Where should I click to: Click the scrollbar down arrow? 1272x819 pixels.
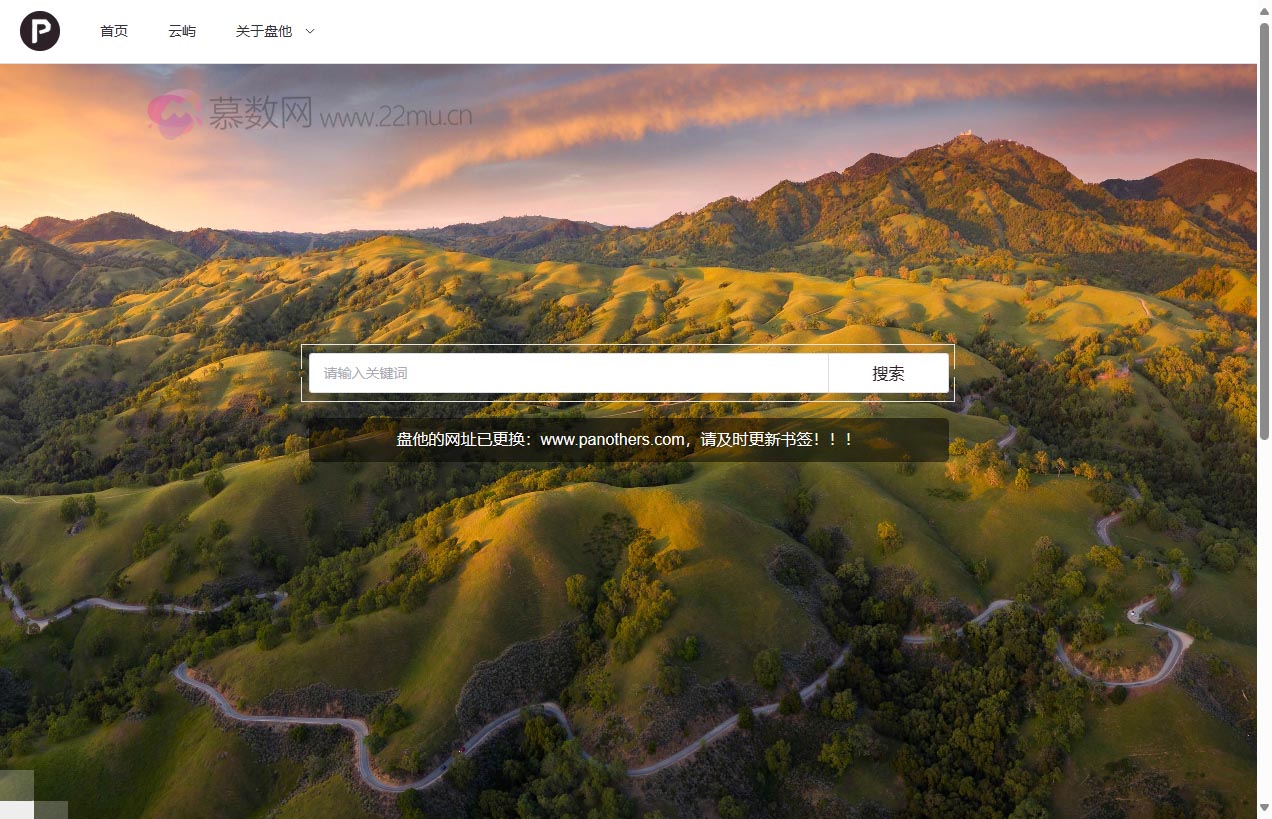click(1264, 807)
